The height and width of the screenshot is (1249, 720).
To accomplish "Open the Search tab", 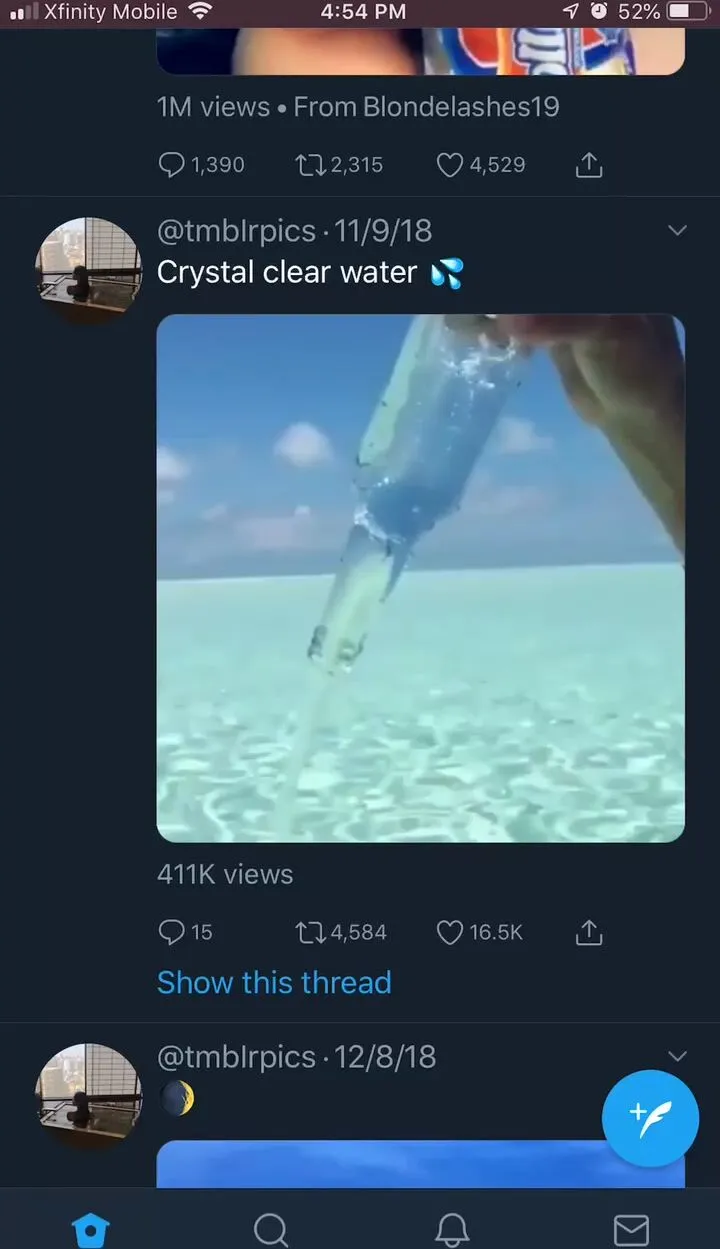I will [x=270, y=1229].
